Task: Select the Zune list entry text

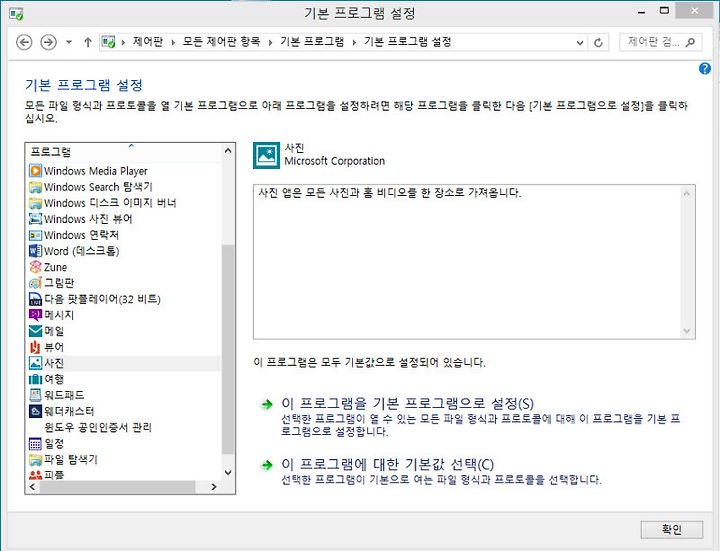Action: coord(56,267)
